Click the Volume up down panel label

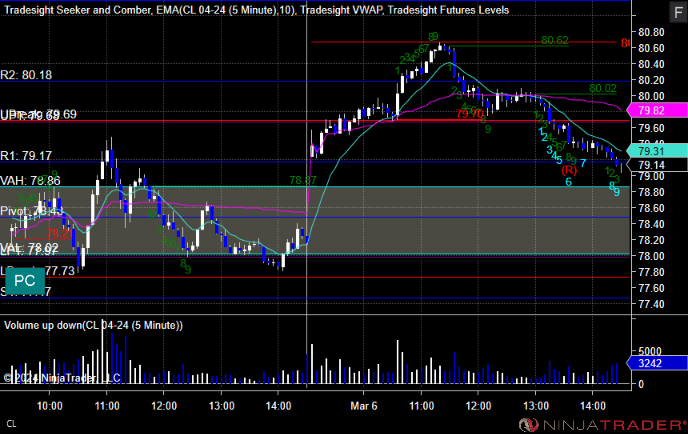pos(93,325)
